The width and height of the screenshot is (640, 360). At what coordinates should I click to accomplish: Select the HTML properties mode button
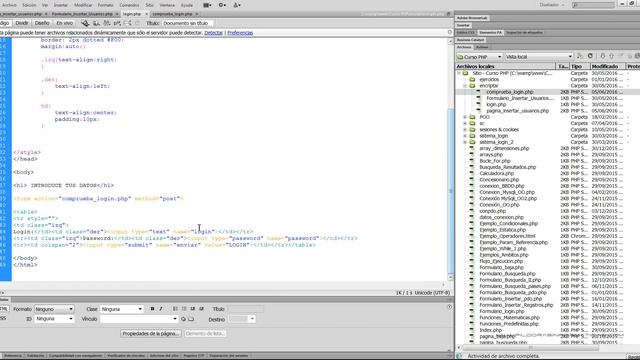click(4, 309)
